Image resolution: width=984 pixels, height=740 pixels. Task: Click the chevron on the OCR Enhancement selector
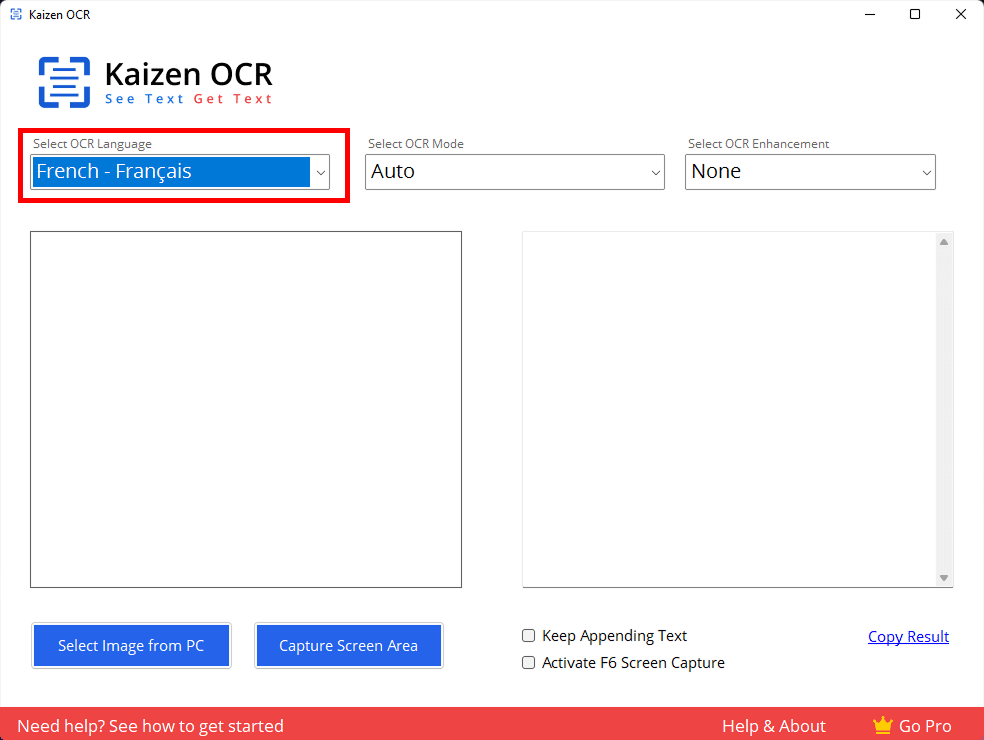pyautogui.click(x=926, y=172)
